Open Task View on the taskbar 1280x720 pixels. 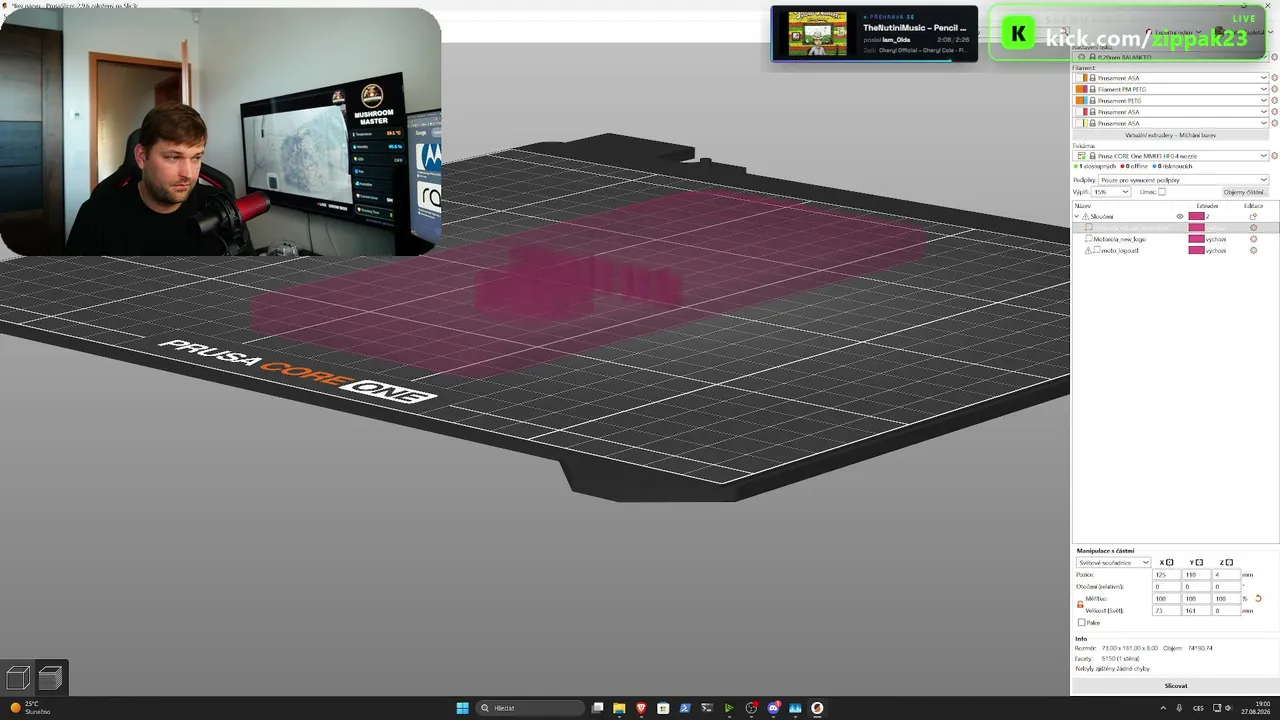tap(597, 708)
